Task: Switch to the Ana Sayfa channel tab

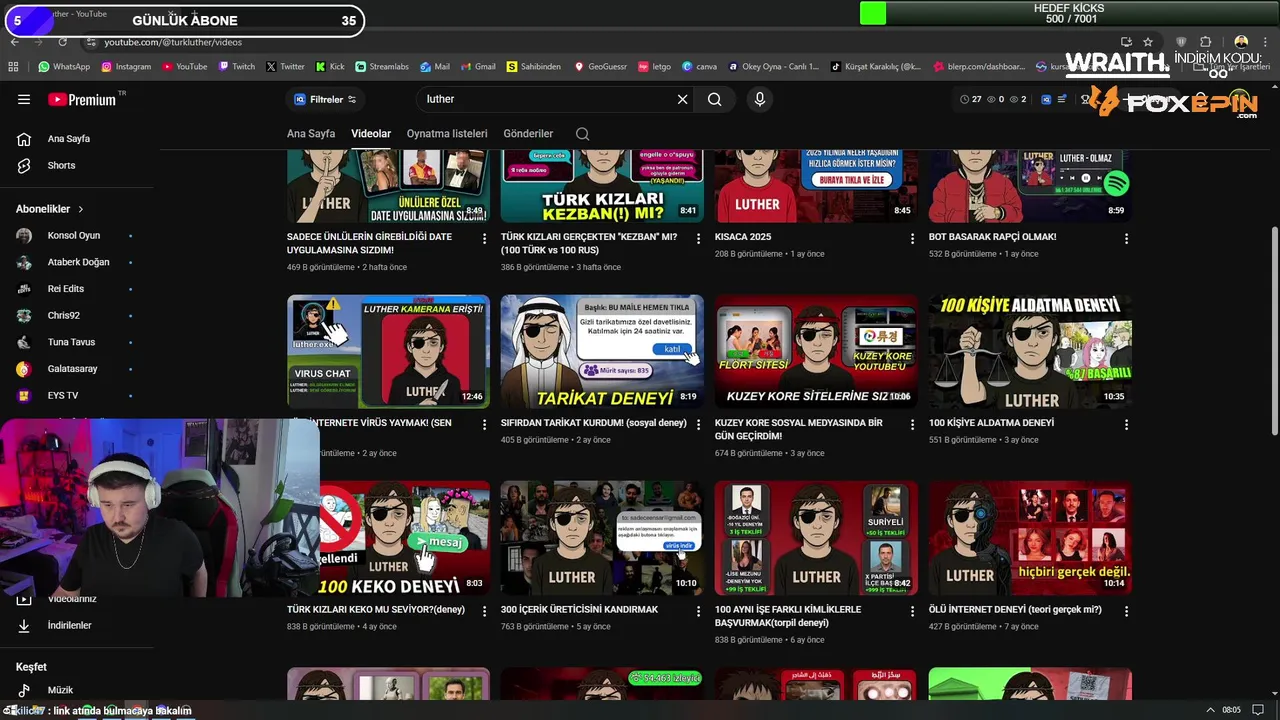Action: (x=311, y=134)
